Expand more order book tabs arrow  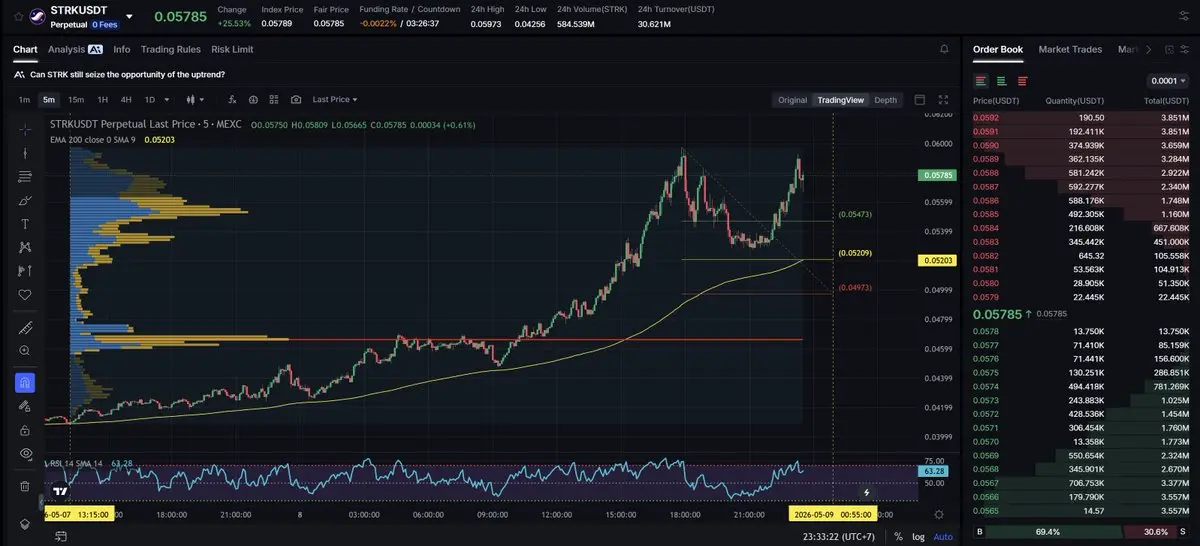(1148, 49)
